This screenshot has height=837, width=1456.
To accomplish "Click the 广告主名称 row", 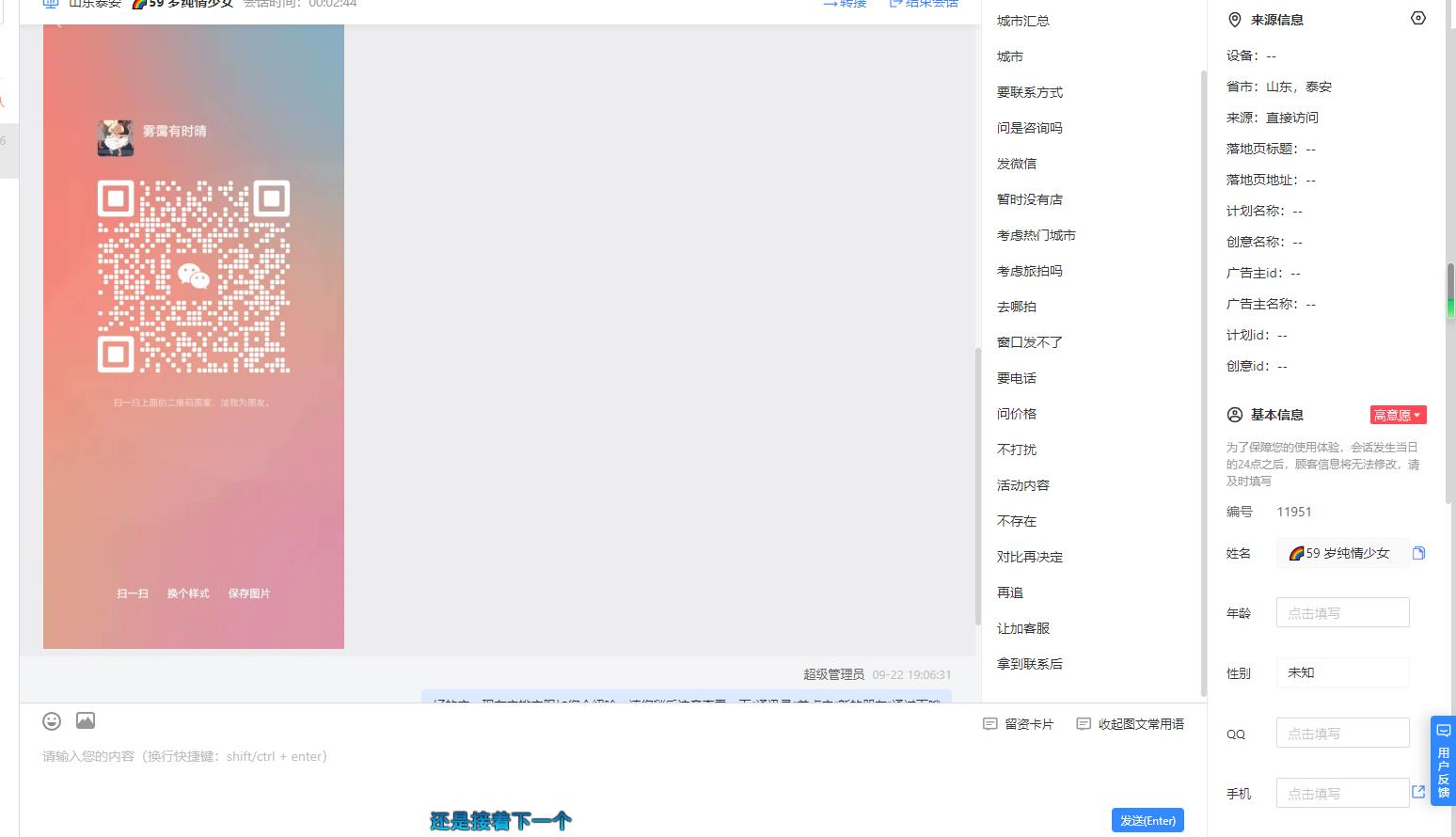I will 1271,304.
